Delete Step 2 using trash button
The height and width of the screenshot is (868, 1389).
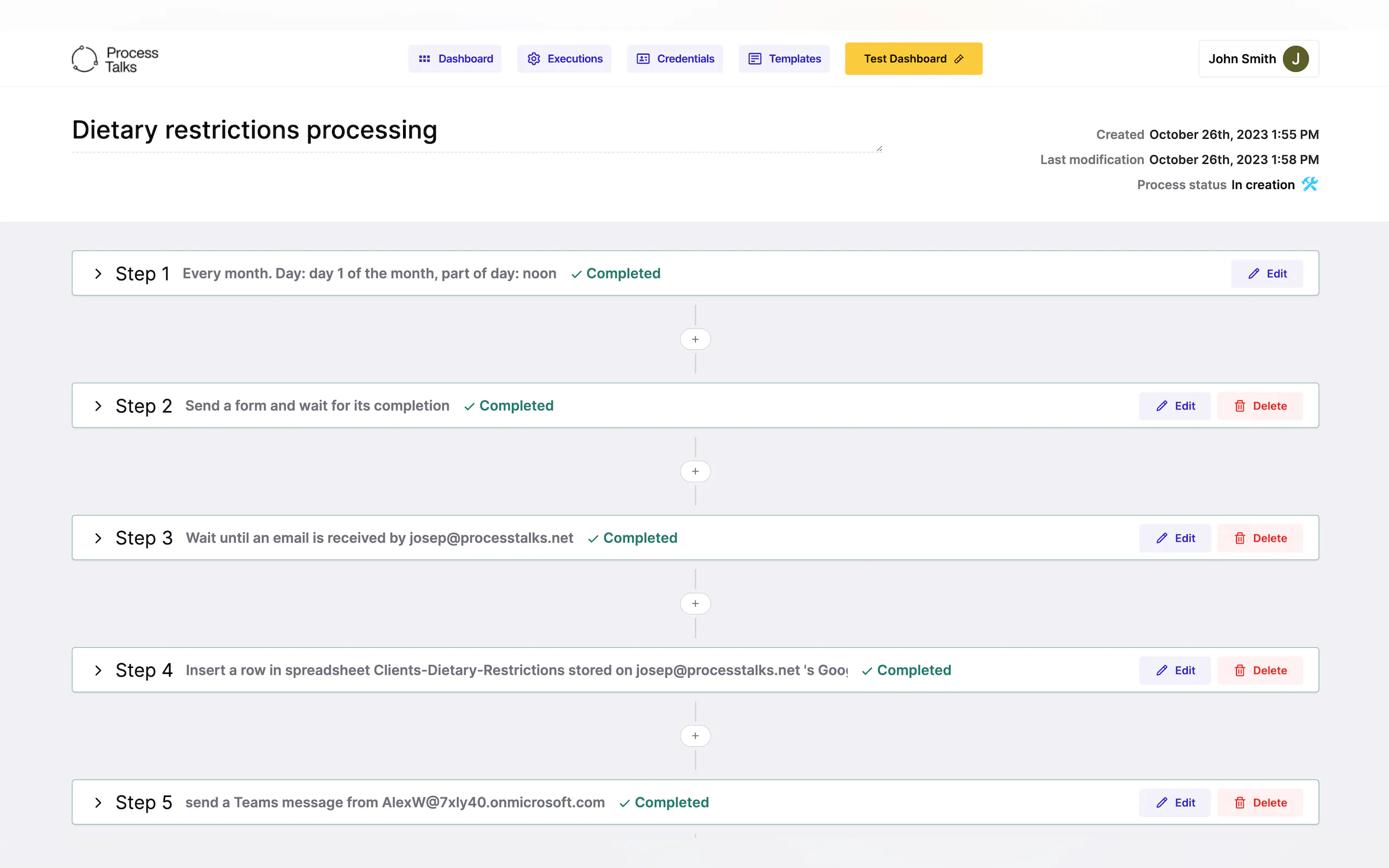(1260, 406)
